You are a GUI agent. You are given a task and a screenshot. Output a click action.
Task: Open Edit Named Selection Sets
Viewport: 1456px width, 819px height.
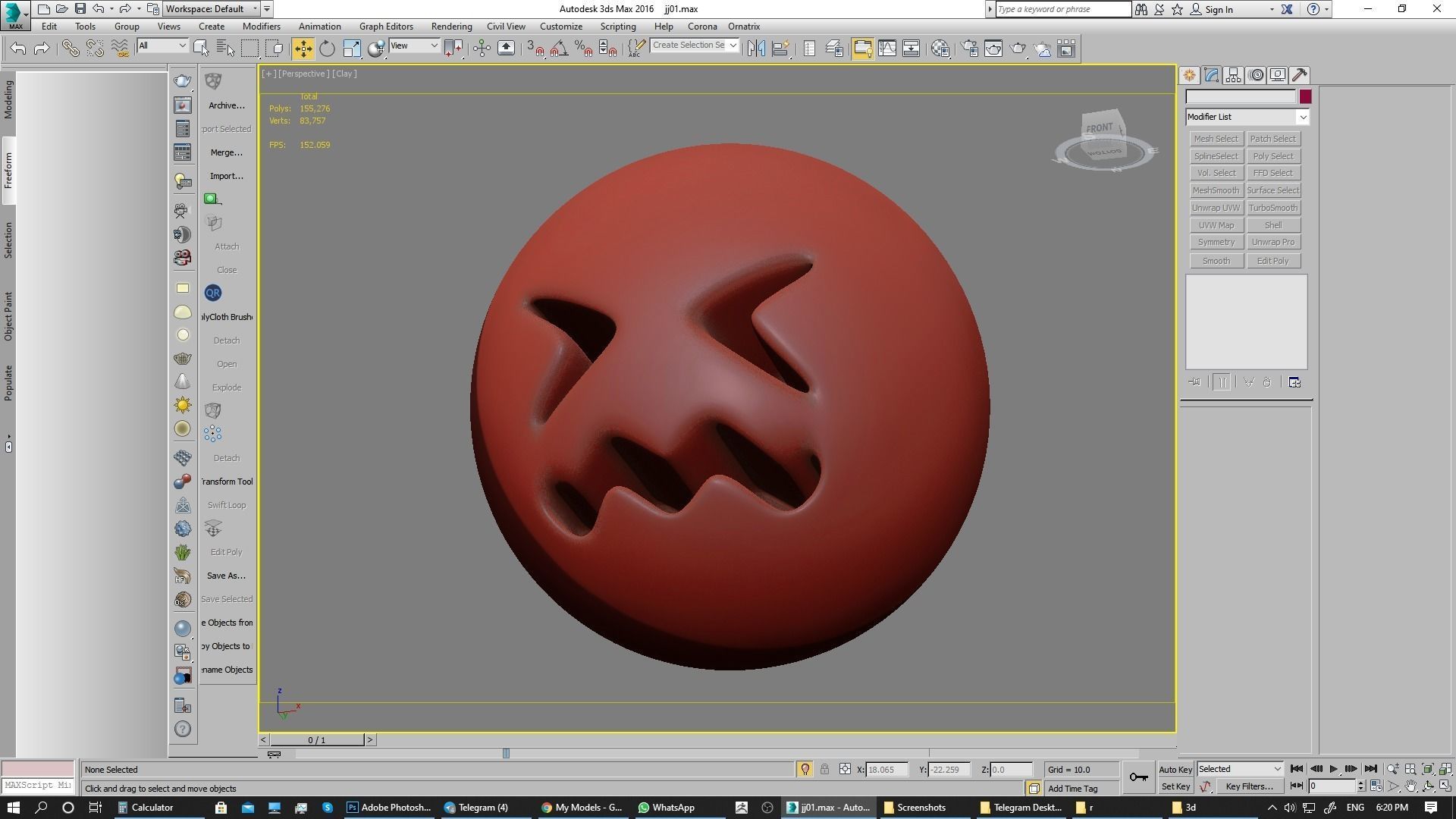click(x=636, y=49)
